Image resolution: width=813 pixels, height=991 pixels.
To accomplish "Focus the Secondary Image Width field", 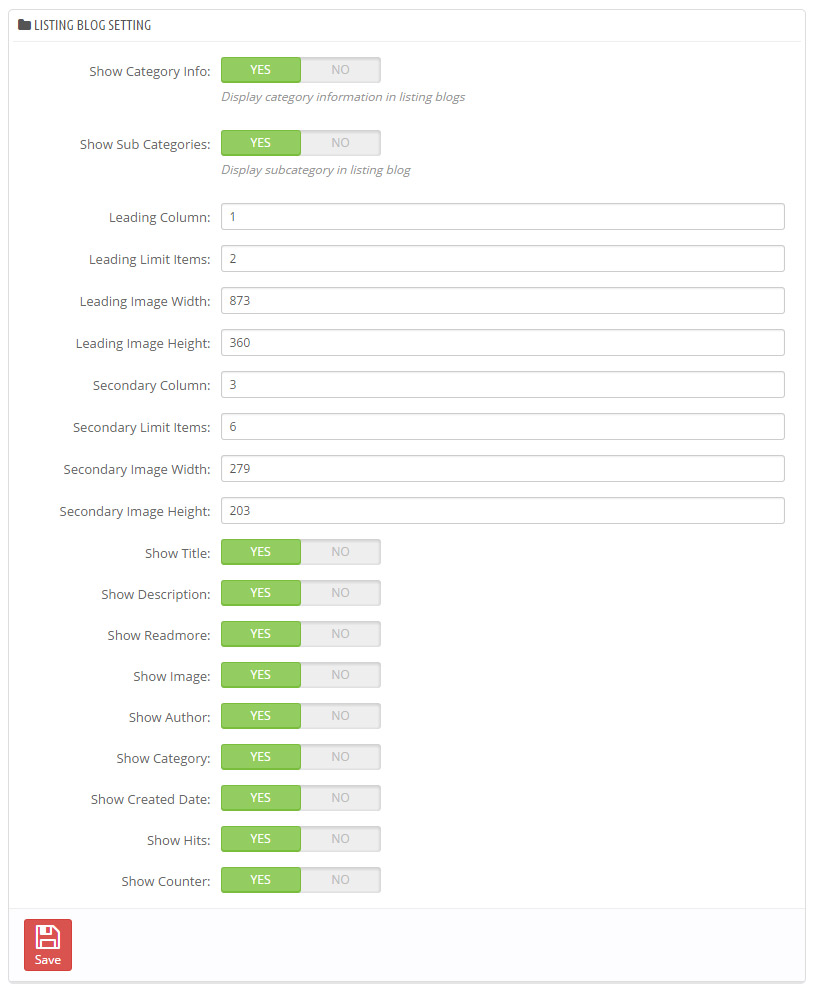I will click(x=503, y=469).
